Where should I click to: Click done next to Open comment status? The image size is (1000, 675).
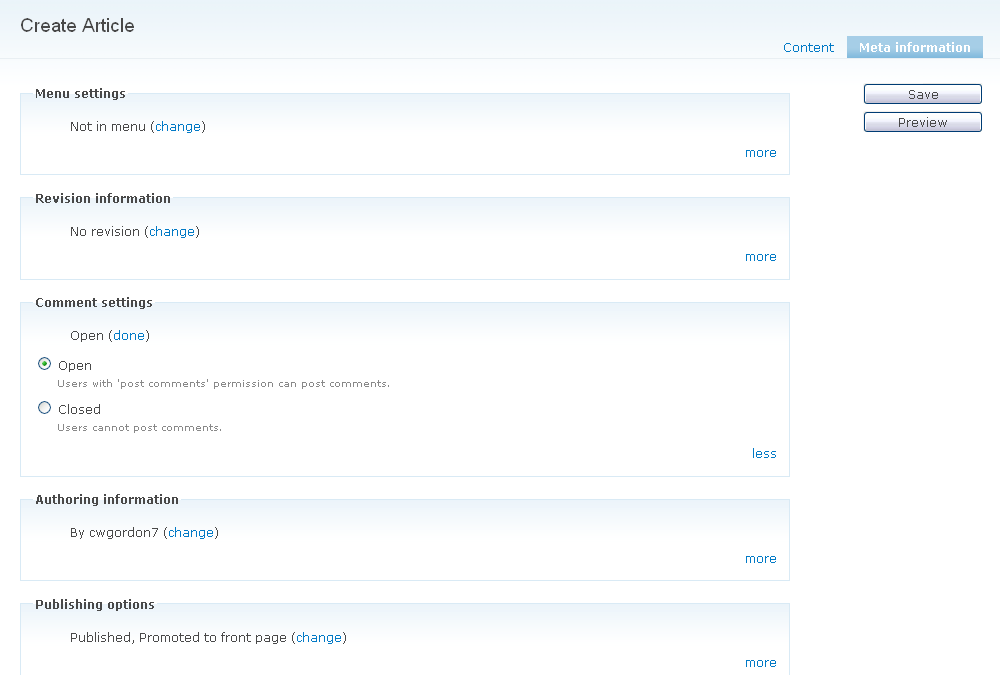[x=129, y=335]
